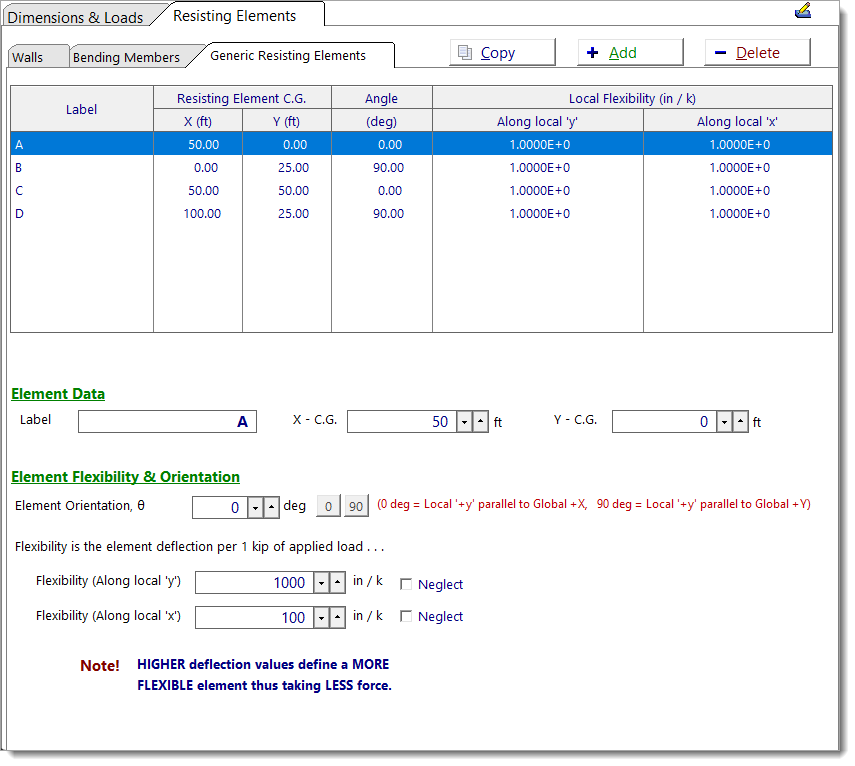
Task: Click the Delete button
Action: click(x=757, y=52)
